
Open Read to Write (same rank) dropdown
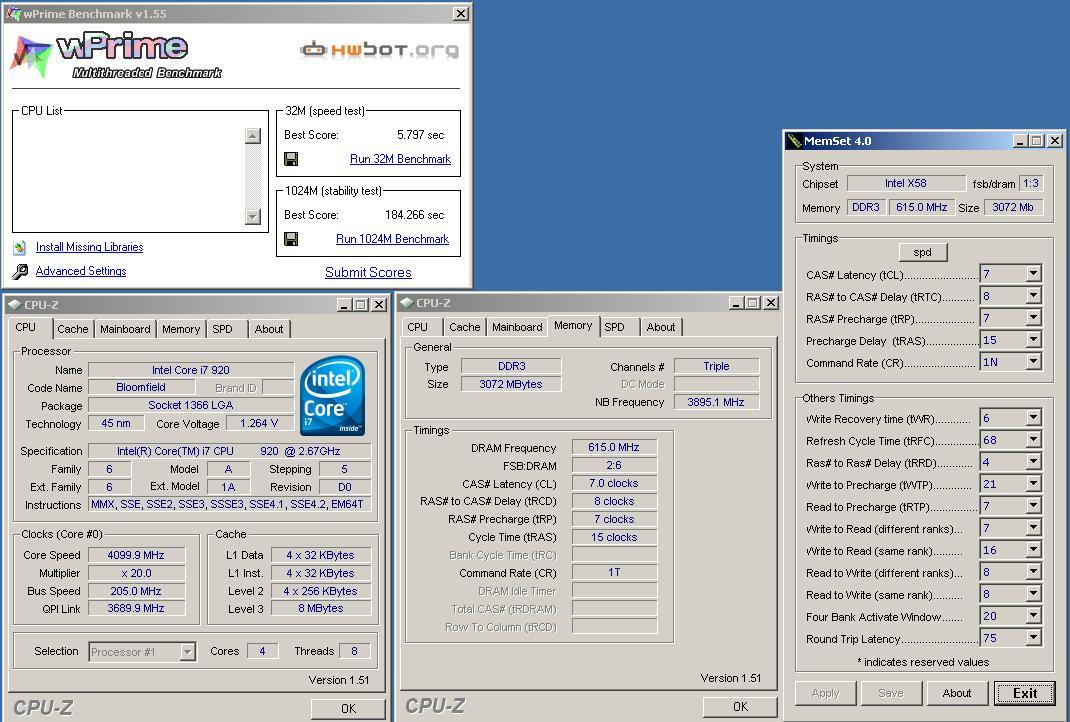[1033, 594]
